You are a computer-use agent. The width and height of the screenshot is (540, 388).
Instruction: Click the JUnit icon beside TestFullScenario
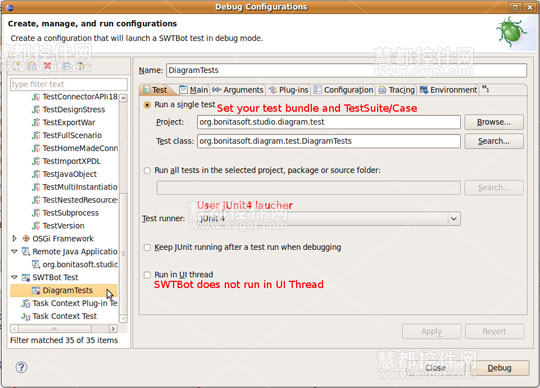point(36,135)
